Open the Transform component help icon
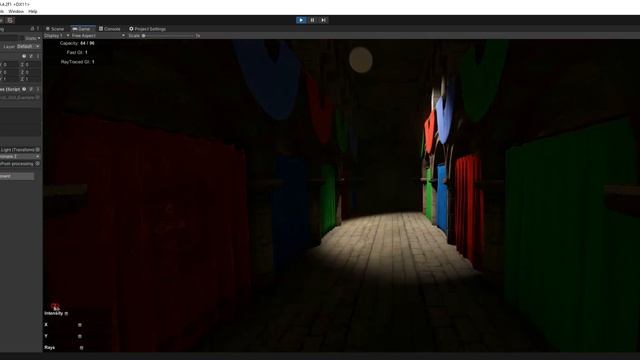The image size is (640, 360). tap(24, 56)
